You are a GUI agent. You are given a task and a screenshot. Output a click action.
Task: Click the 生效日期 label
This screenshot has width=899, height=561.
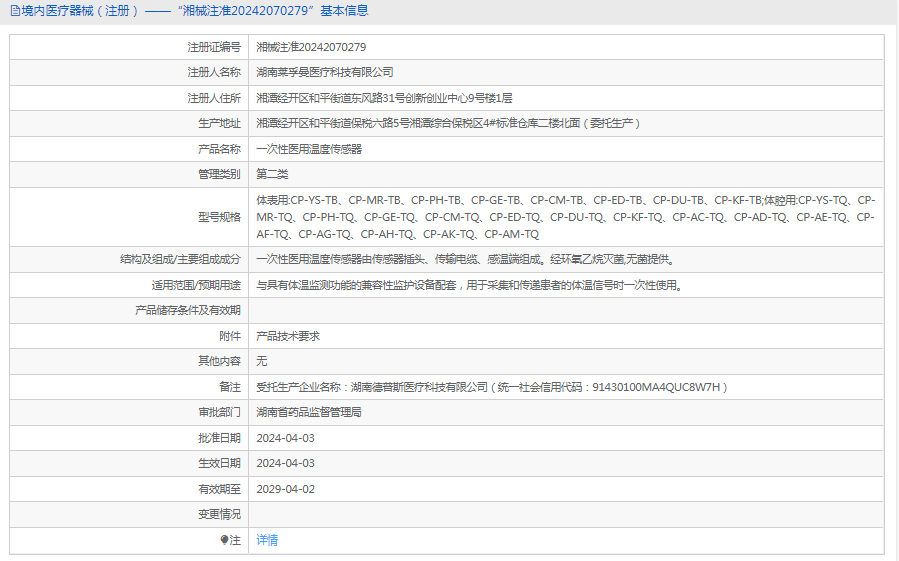point(219,463)
